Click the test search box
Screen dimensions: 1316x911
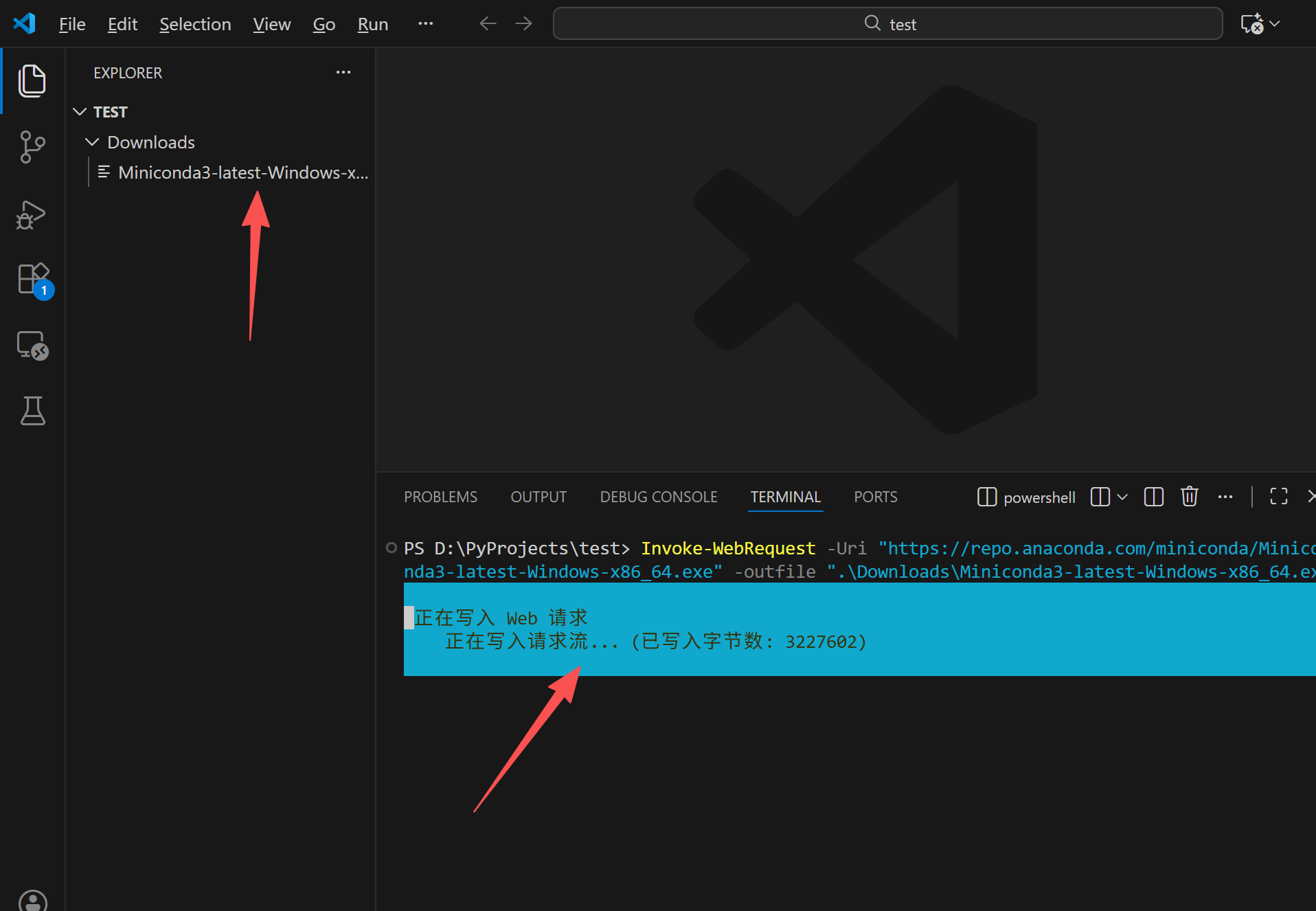(x=887, y=24)
